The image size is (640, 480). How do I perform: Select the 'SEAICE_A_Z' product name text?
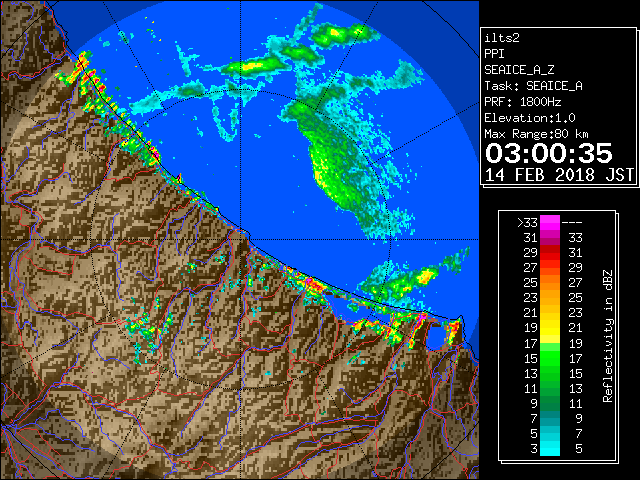point(519,70)
